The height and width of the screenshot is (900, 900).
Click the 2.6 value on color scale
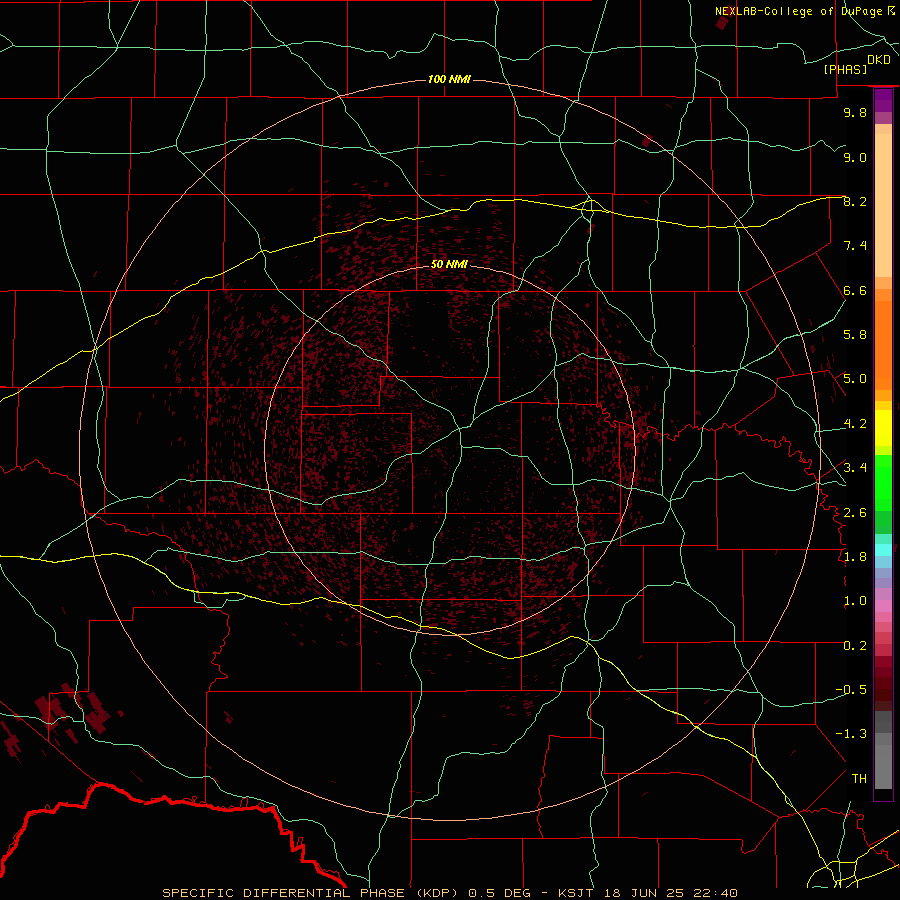[x=855, y=513]
